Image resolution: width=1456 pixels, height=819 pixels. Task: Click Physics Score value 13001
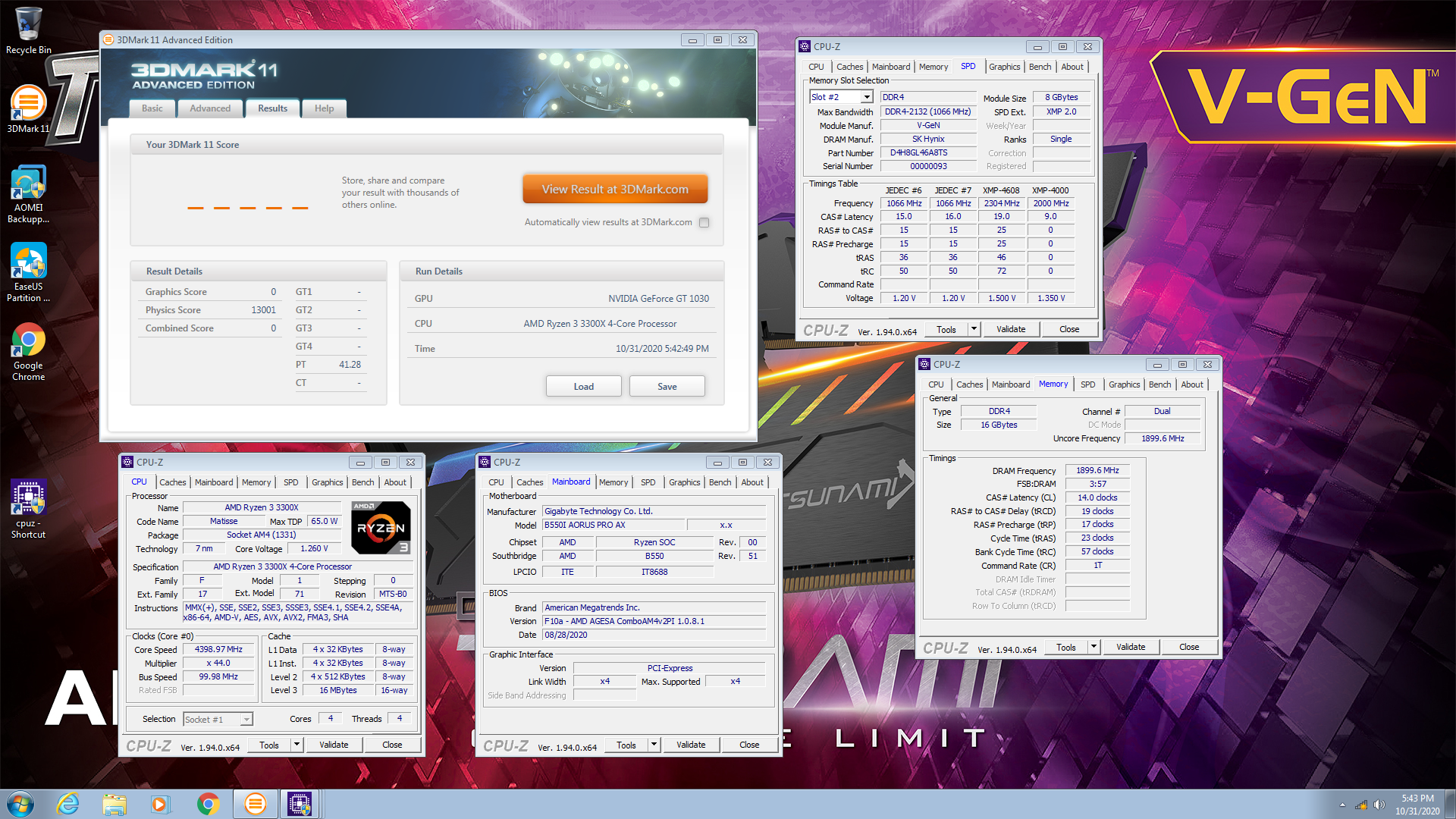pos(263,310)
